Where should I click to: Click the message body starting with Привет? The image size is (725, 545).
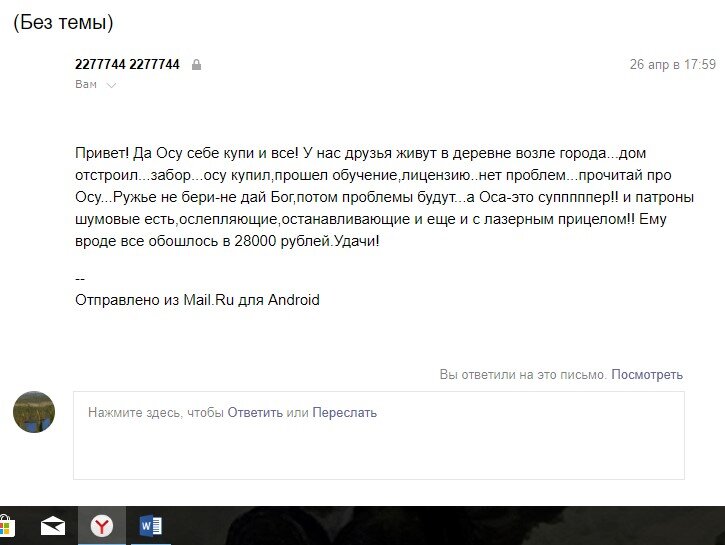click(384, 197)
